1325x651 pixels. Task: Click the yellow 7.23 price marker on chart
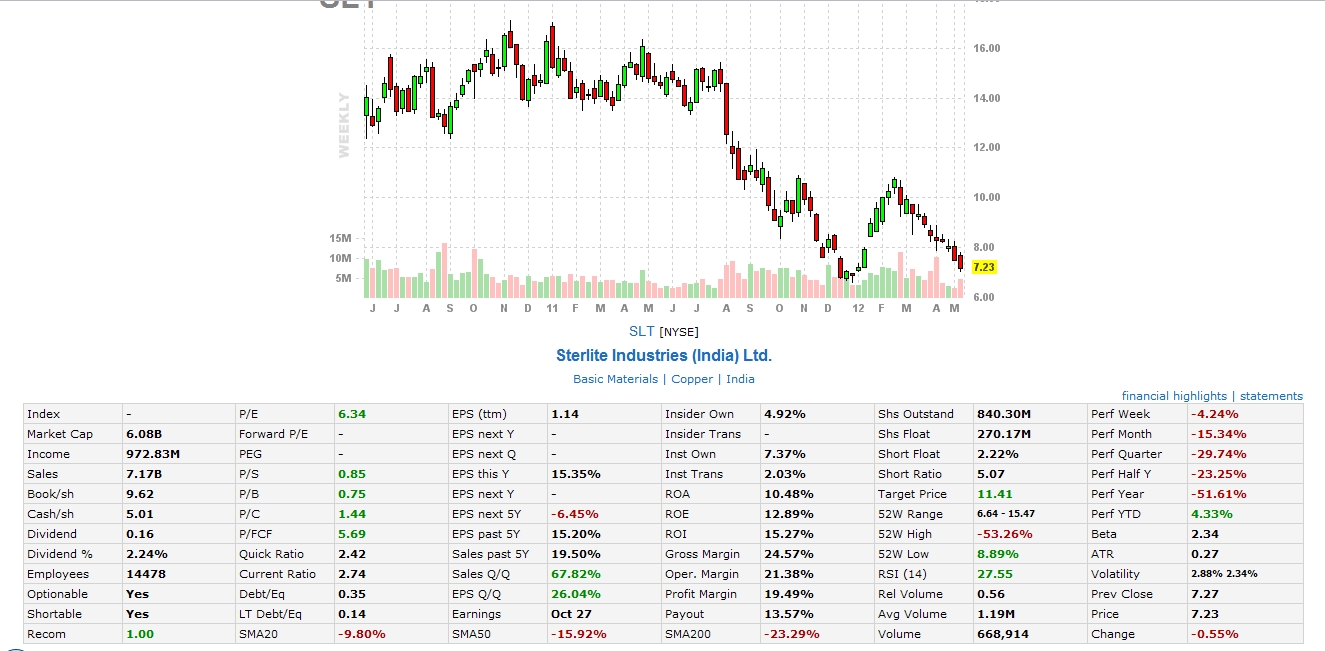[x=983, y=267]
